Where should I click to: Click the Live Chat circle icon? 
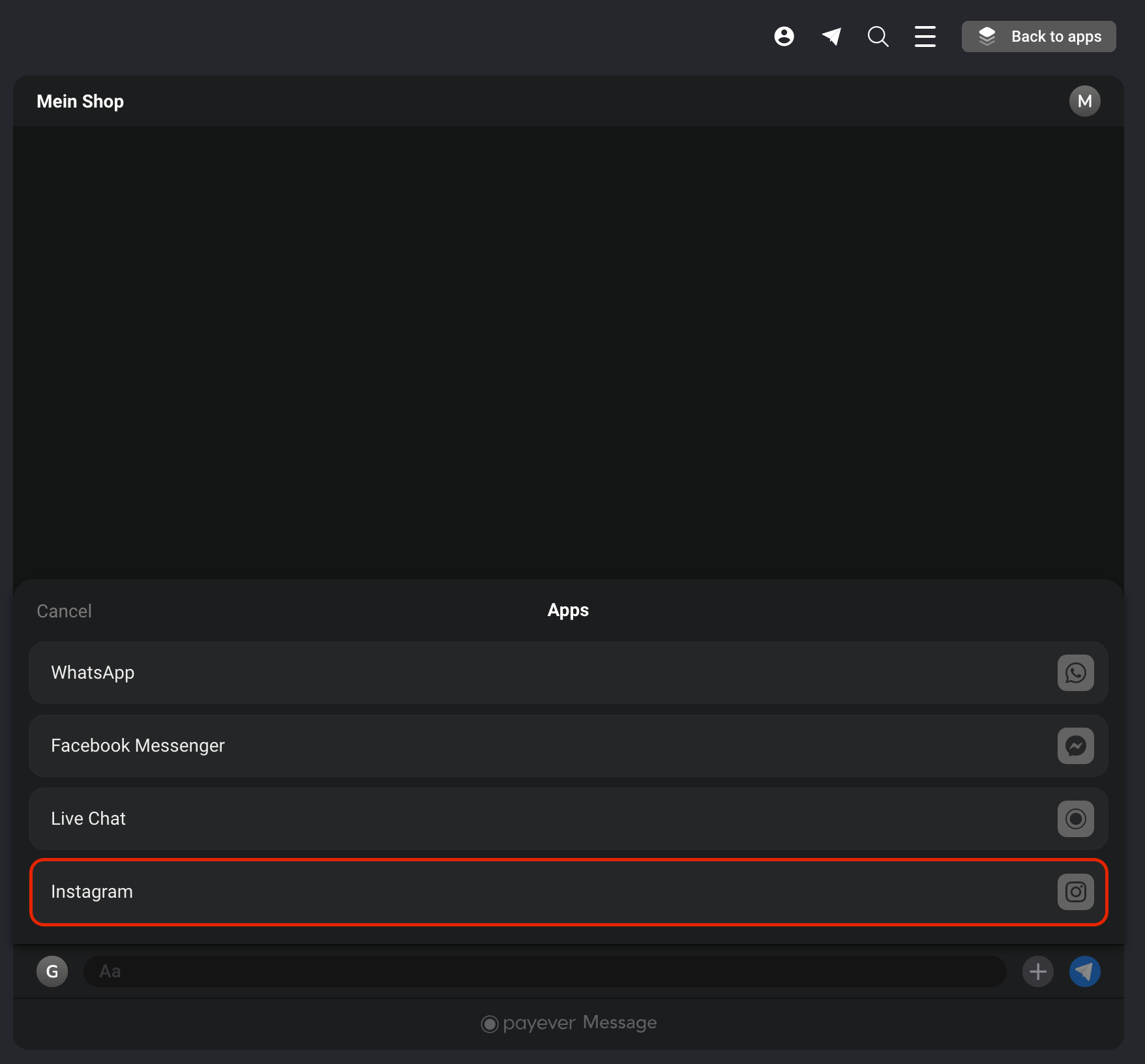tap(1076, 819)
